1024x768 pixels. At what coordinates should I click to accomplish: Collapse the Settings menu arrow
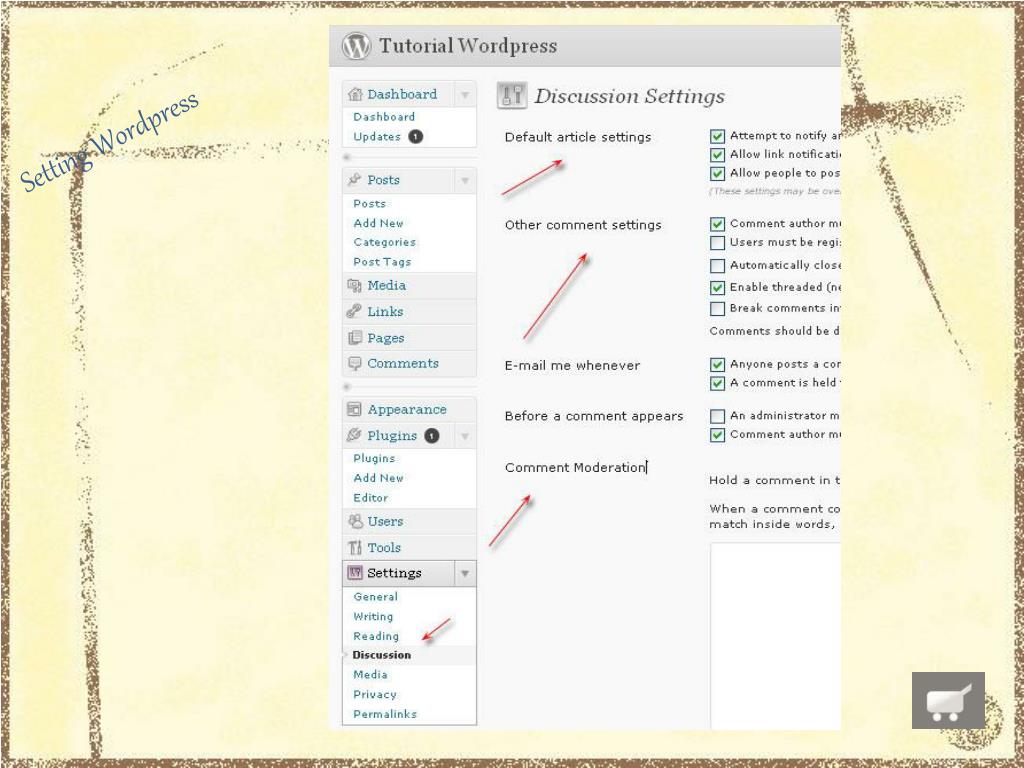click(465, 573)
